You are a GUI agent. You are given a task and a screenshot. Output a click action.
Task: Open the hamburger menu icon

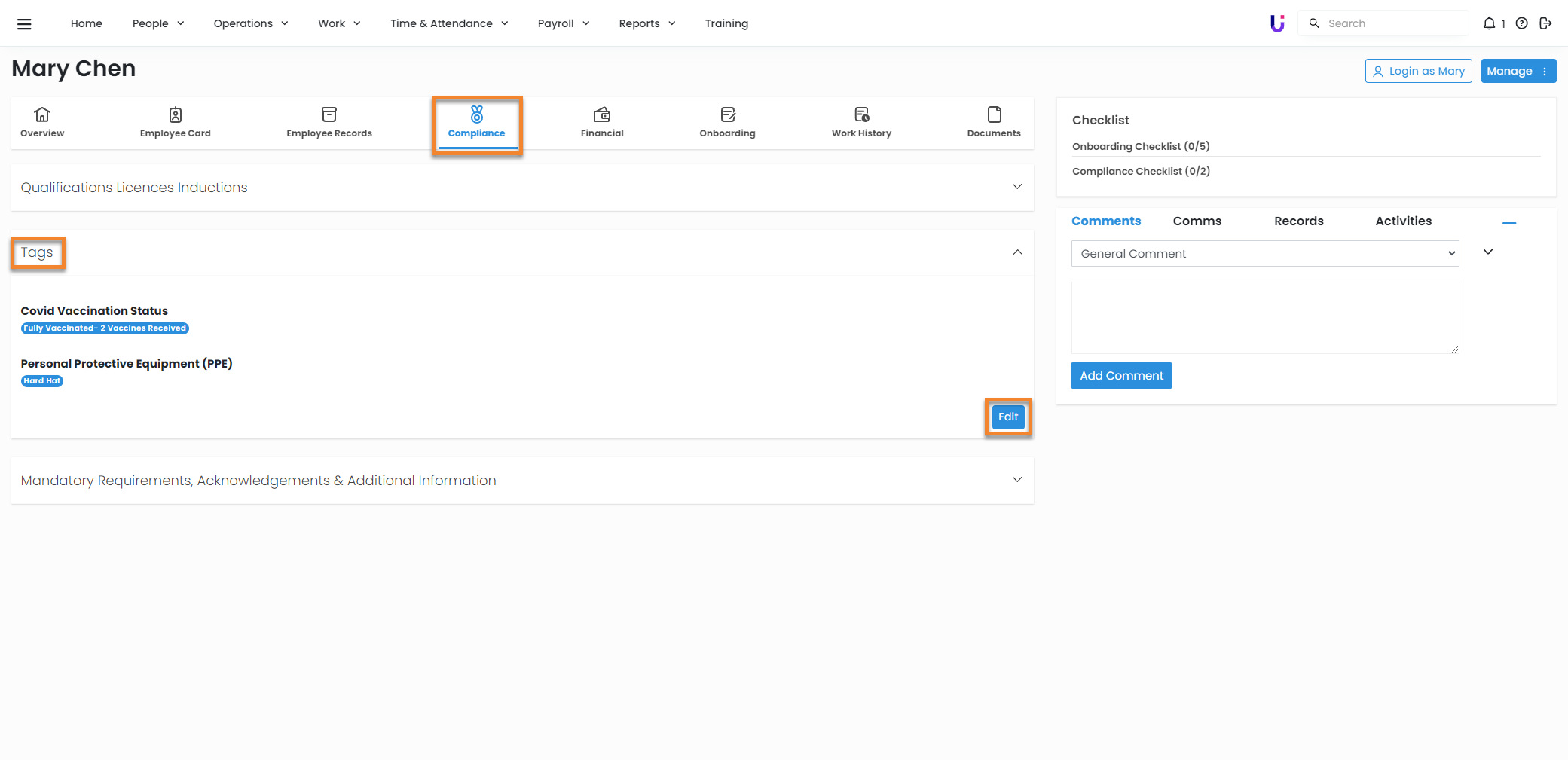(24, 23)
